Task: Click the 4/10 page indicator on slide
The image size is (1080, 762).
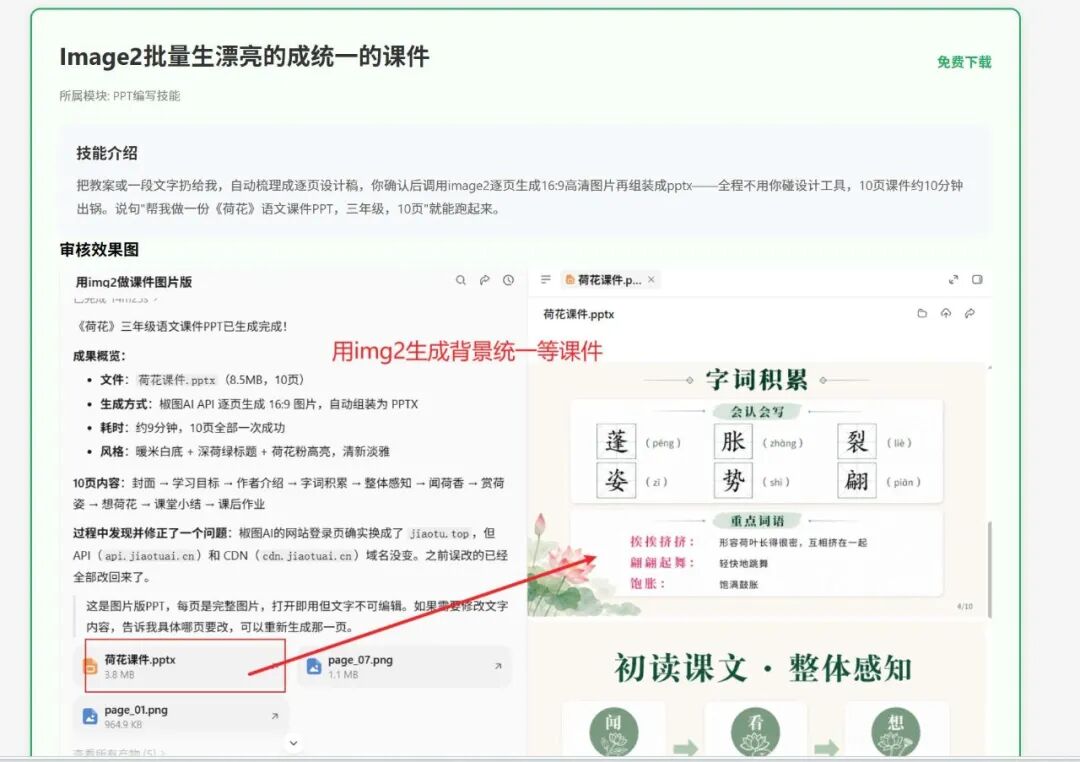Action: (x=965, y=606)
